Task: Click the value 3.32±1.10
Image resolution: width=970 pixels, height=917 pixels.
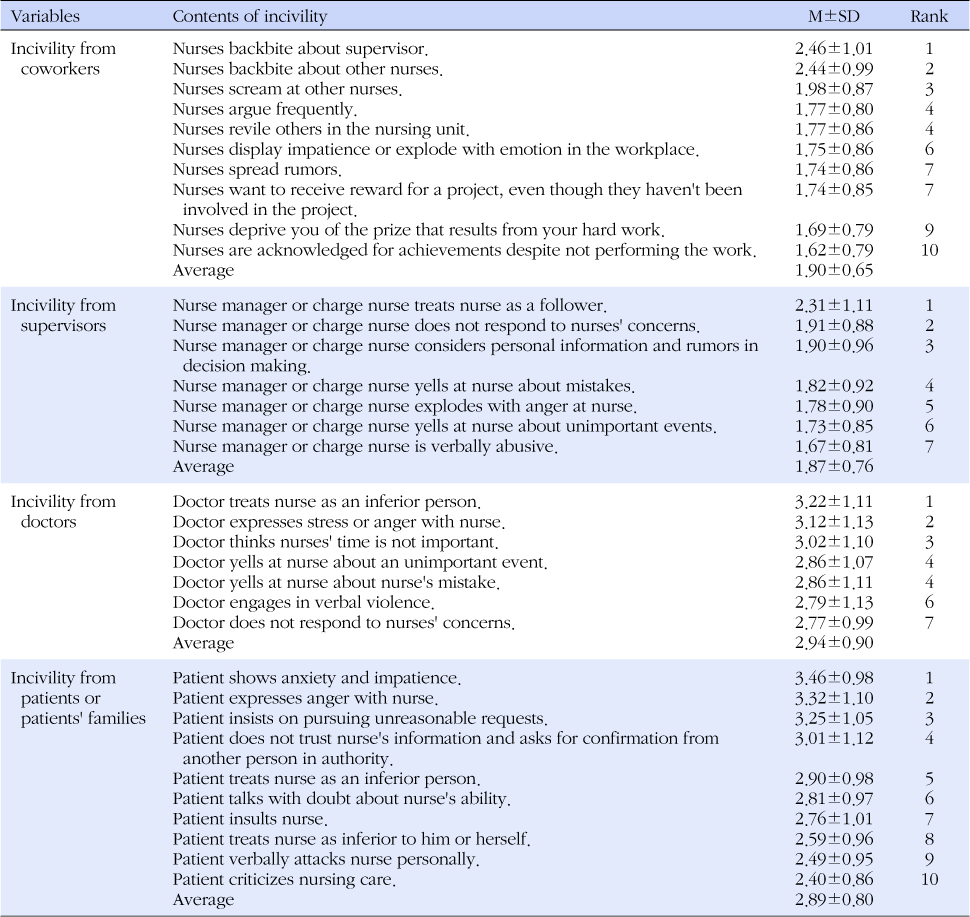Action: point(834,698)
